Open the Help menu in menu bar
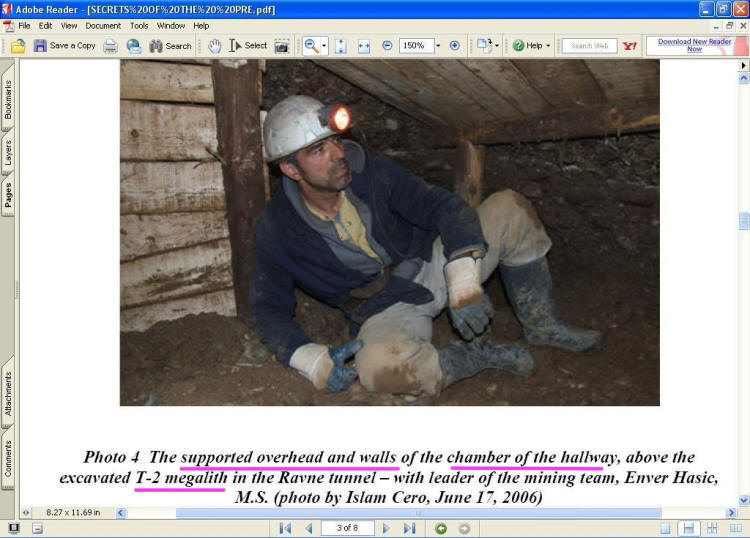This screenshot has height=538, width=750. (x=201, y=26)
